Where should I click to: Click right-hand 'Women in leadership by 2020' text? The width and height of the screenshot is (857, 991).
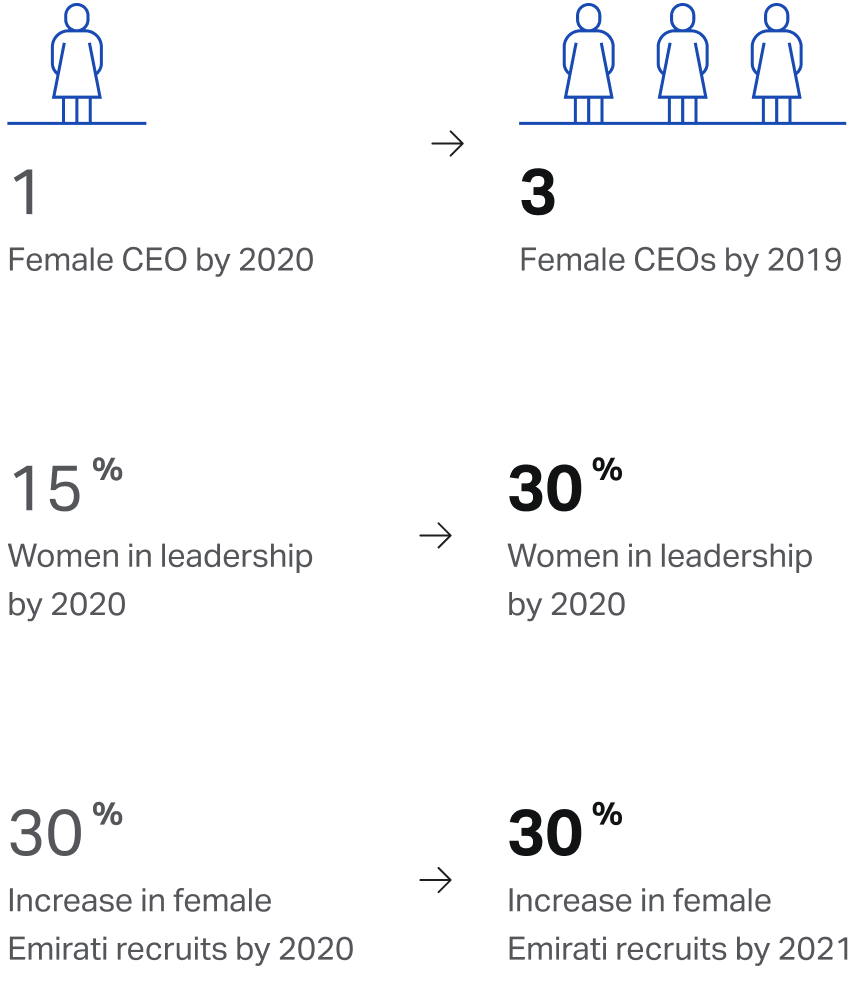(x=660, y=580)
